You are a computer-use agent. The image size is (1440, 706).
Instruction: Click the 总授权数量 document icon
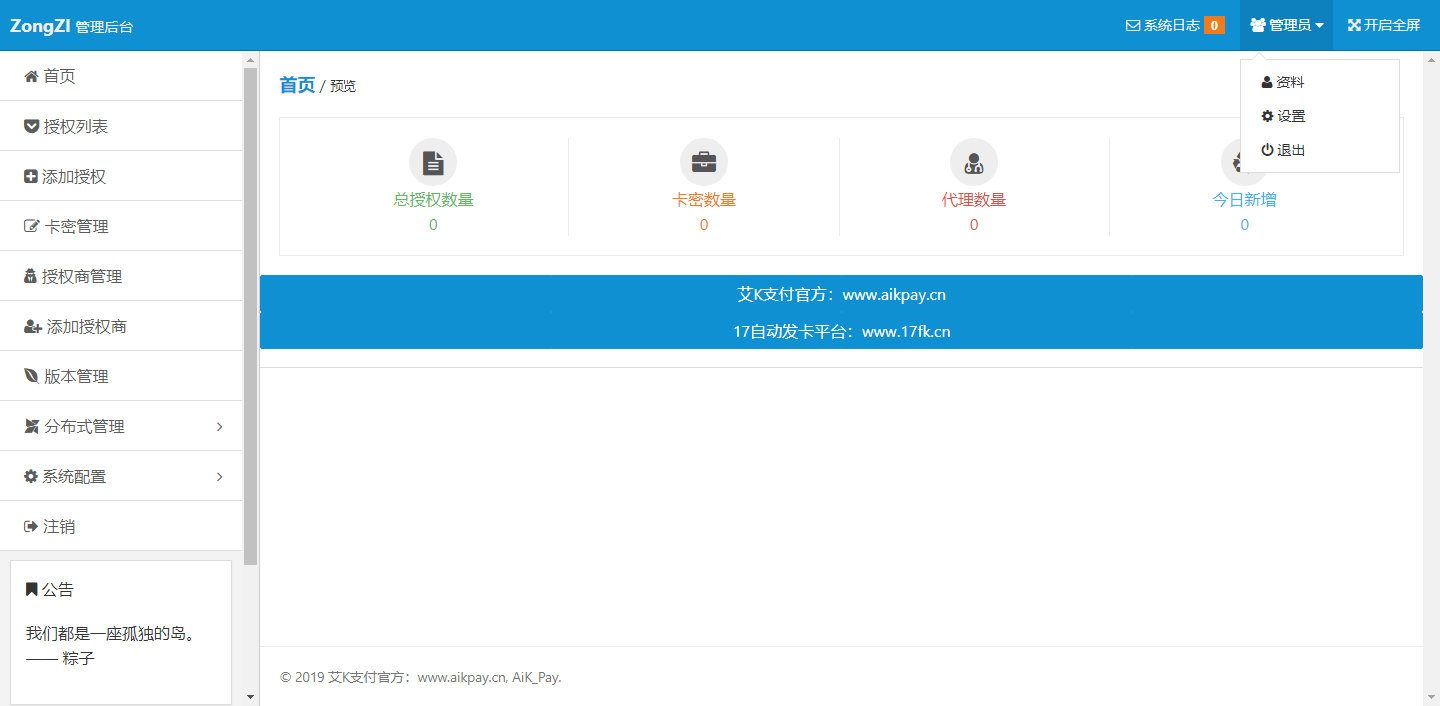(433, 161)
